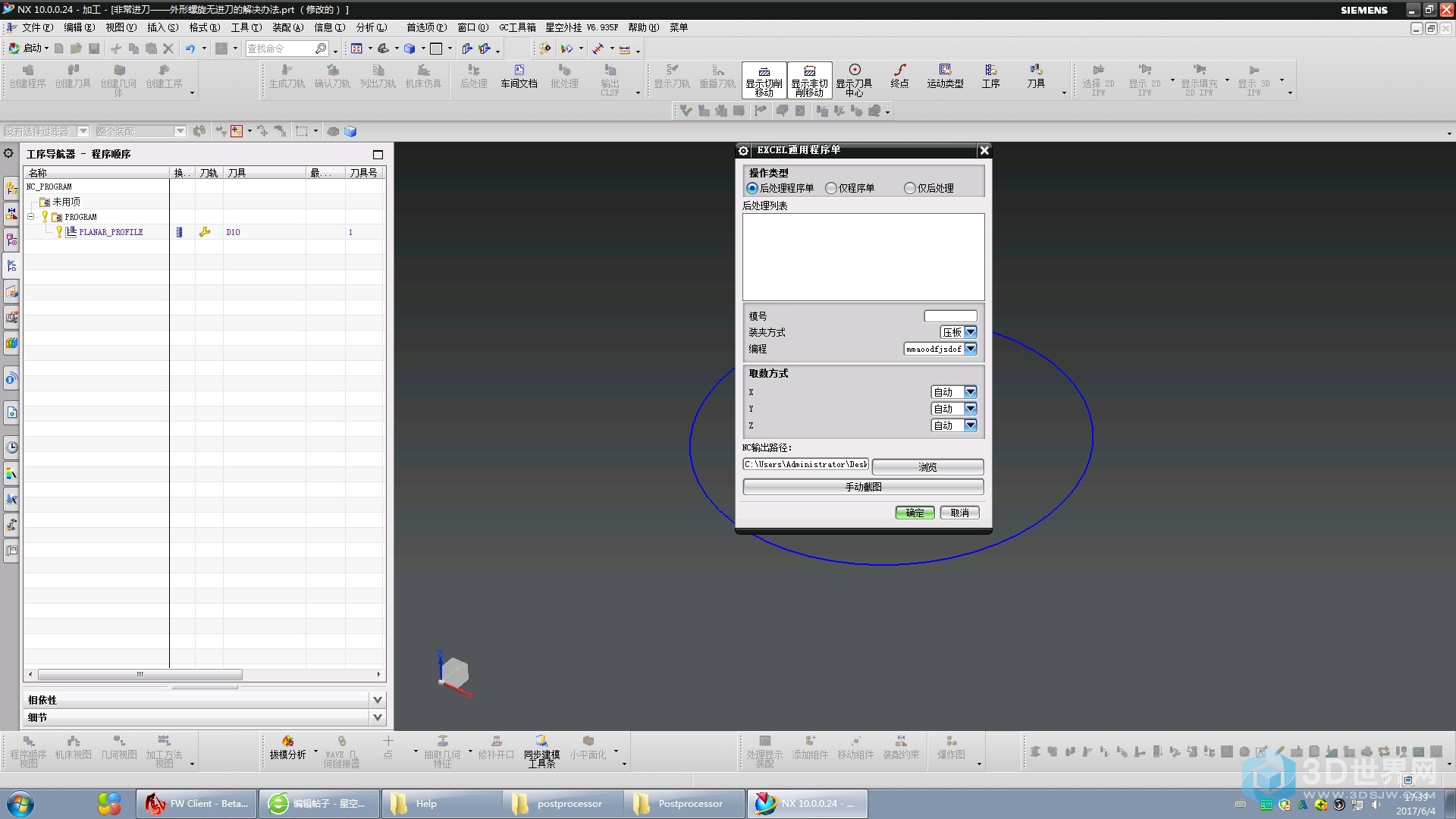Image resolution: width=1456 pixels, height=819 pixels.
Task: Click the navigator panel maximize icon
Action: pos(378,154)
